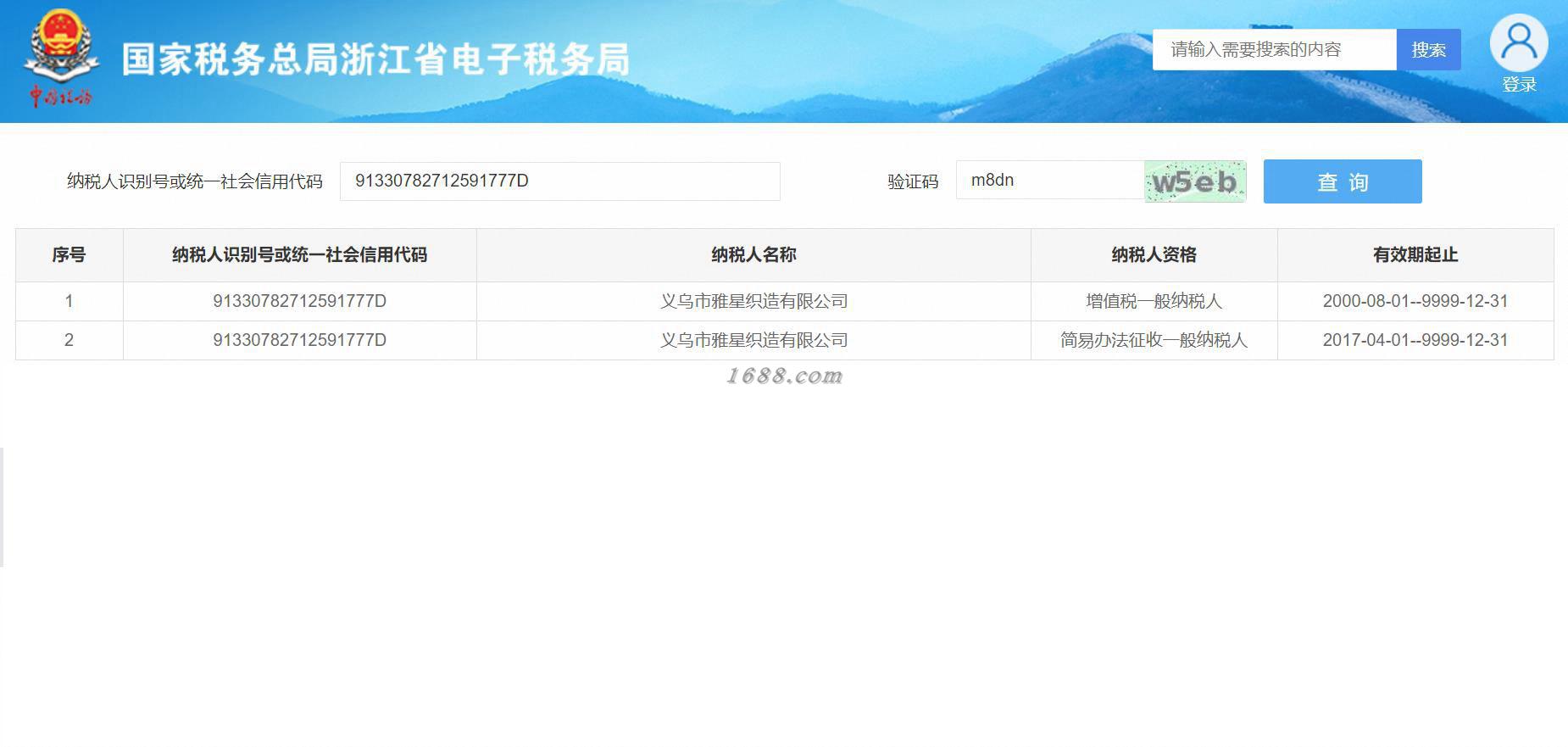The image size is (1568, 747).
Task: Focus the 验证码 input field
Action: 1050,181
